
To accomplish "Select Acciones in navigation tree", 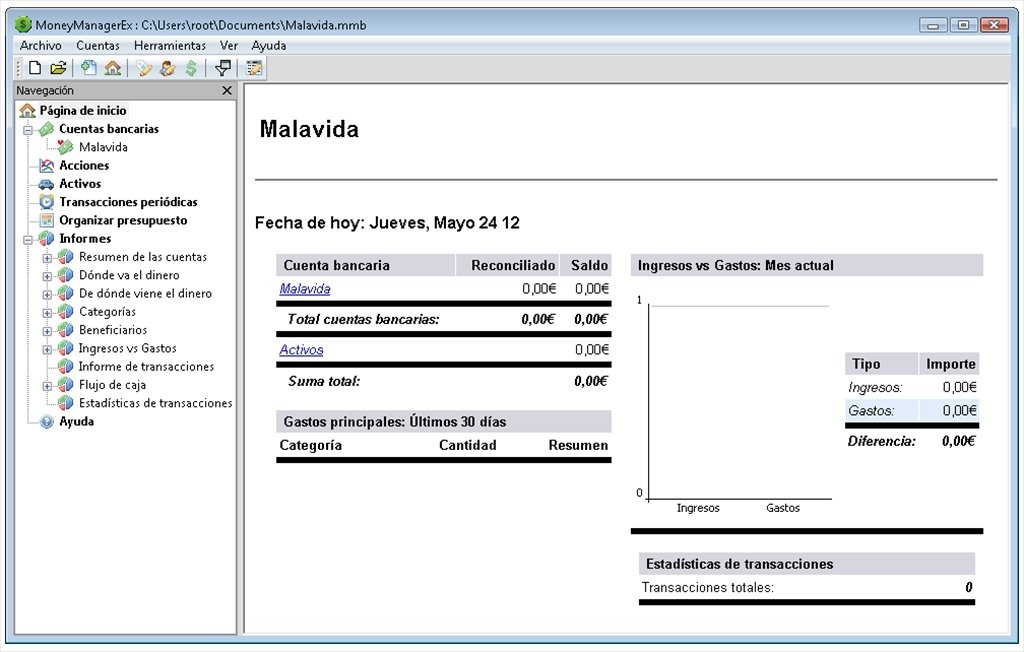I will [x=84, y=165].
